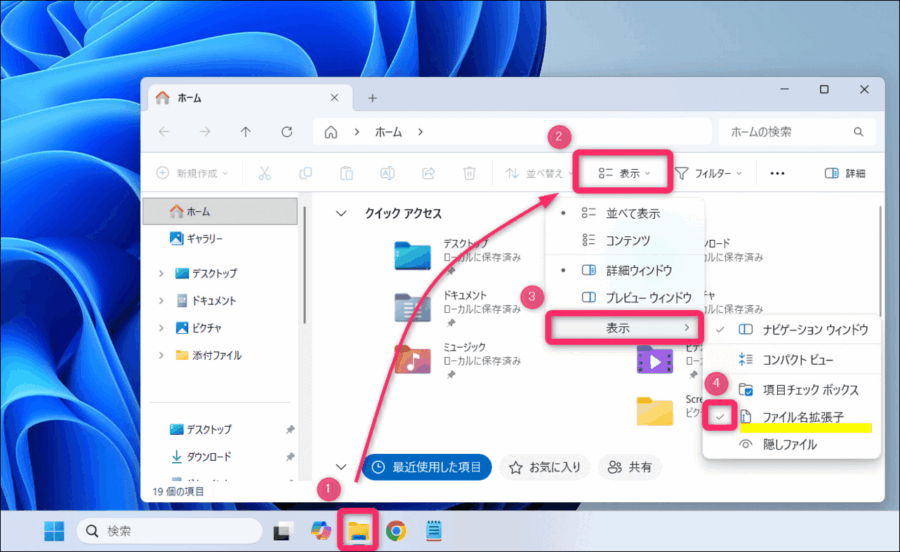Screen dimensions: 900x552
Task: Open the ドキュメント folder icon in クイック アクセス
Action: point(412,307)
